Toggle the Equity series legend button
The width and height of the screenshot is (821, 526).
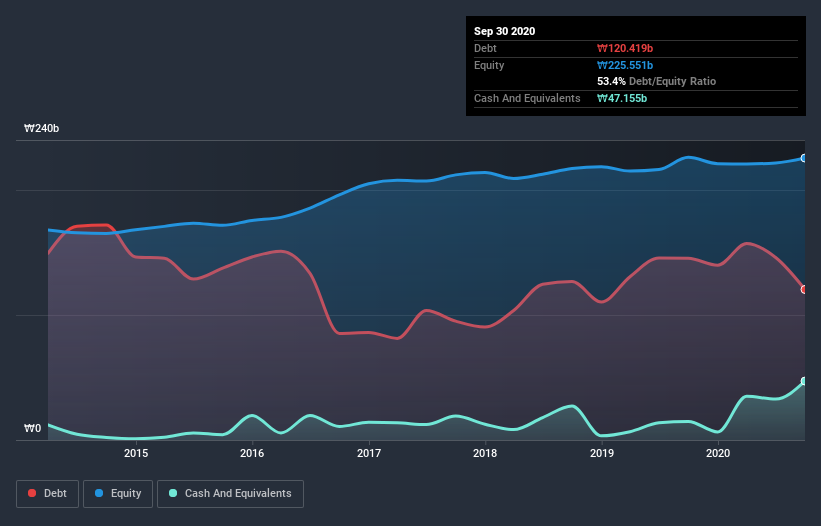118,494
